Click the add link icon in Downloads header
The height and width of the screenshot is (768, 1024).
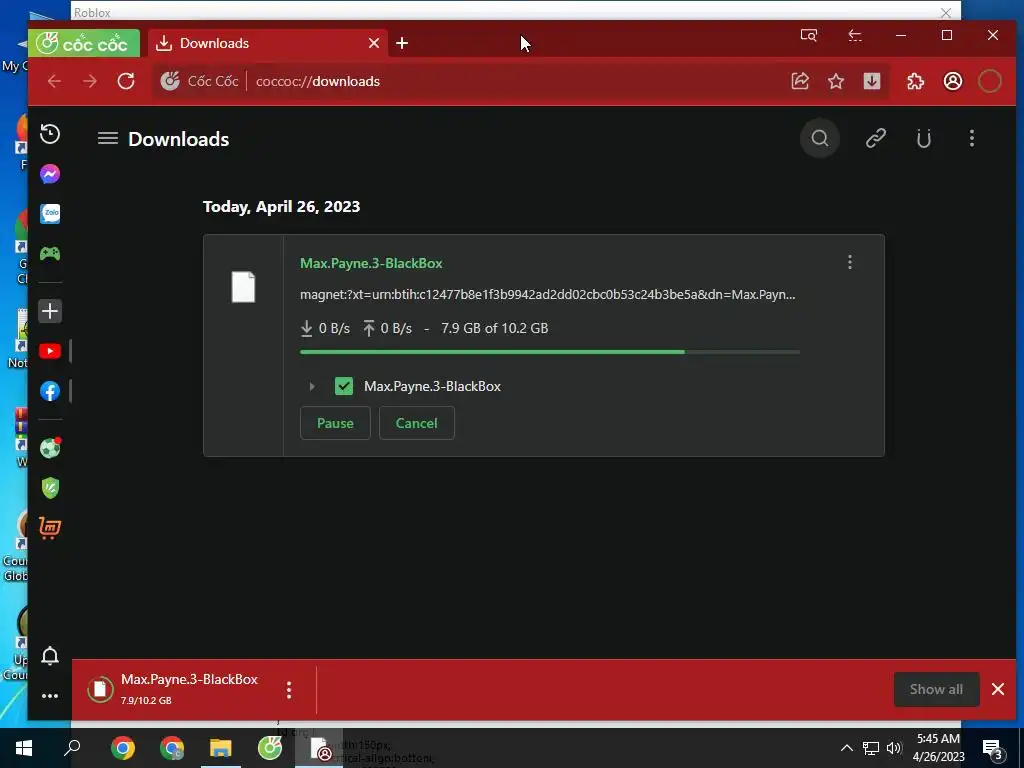pyautogui.click(x=876, y=138)
